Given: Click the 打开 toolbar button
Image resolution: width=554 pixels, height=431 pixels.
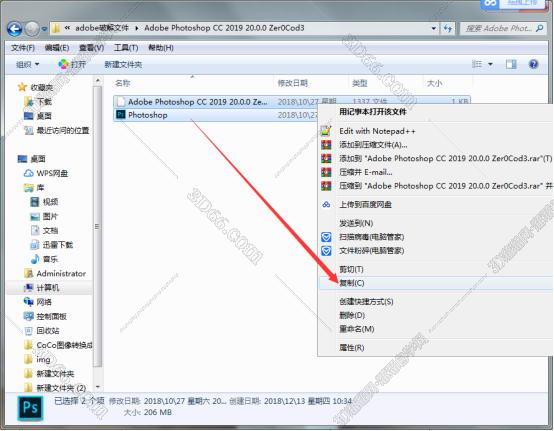Looking at the screenshot, I should pyautogui.click(x=72, y=64).
